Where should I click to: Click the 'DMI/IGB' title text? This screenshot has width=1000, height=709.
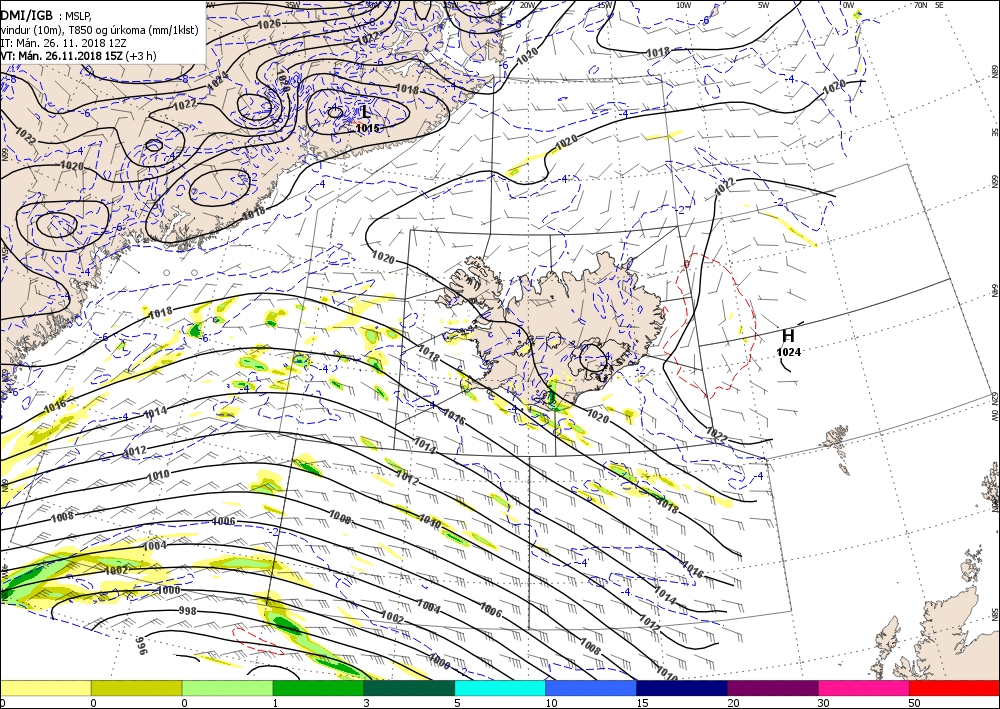pyautogui.click(x=27, y=16)
